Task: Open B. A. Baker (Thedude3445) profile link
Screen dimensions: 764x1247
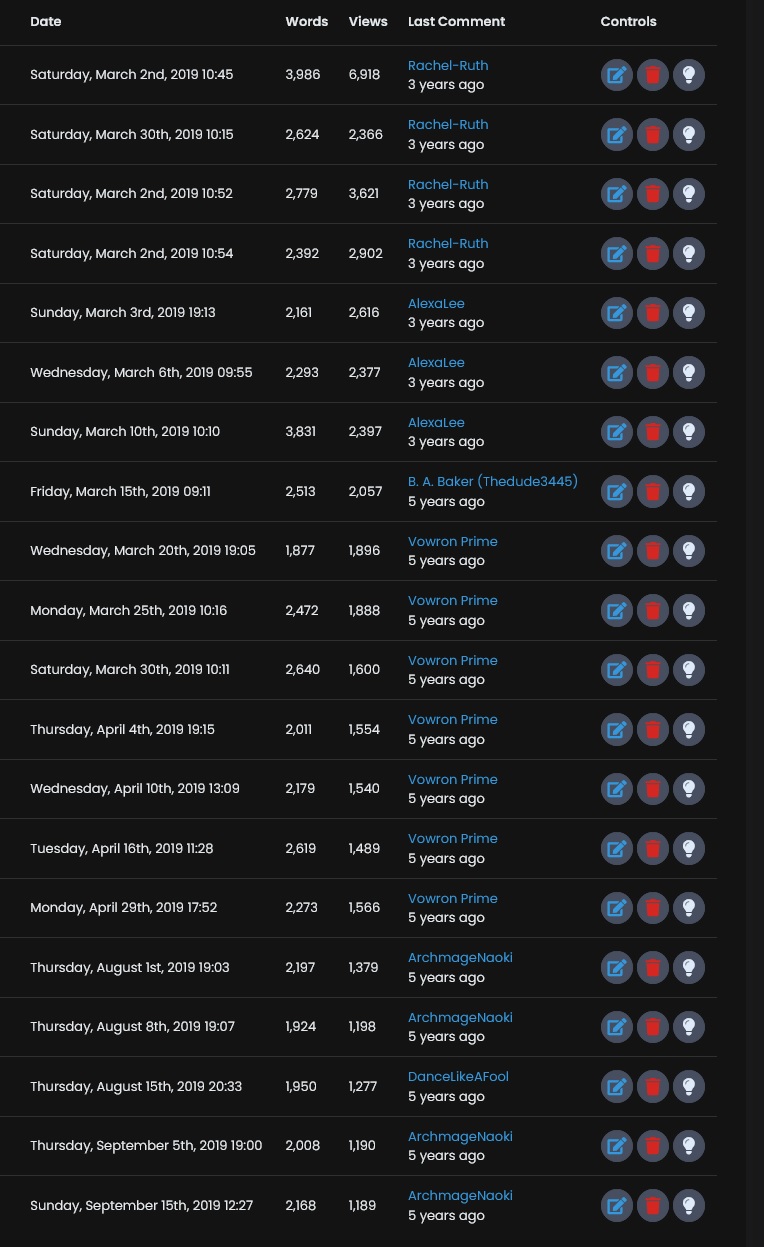Action: pyautogui.click(x=493, y=481)
